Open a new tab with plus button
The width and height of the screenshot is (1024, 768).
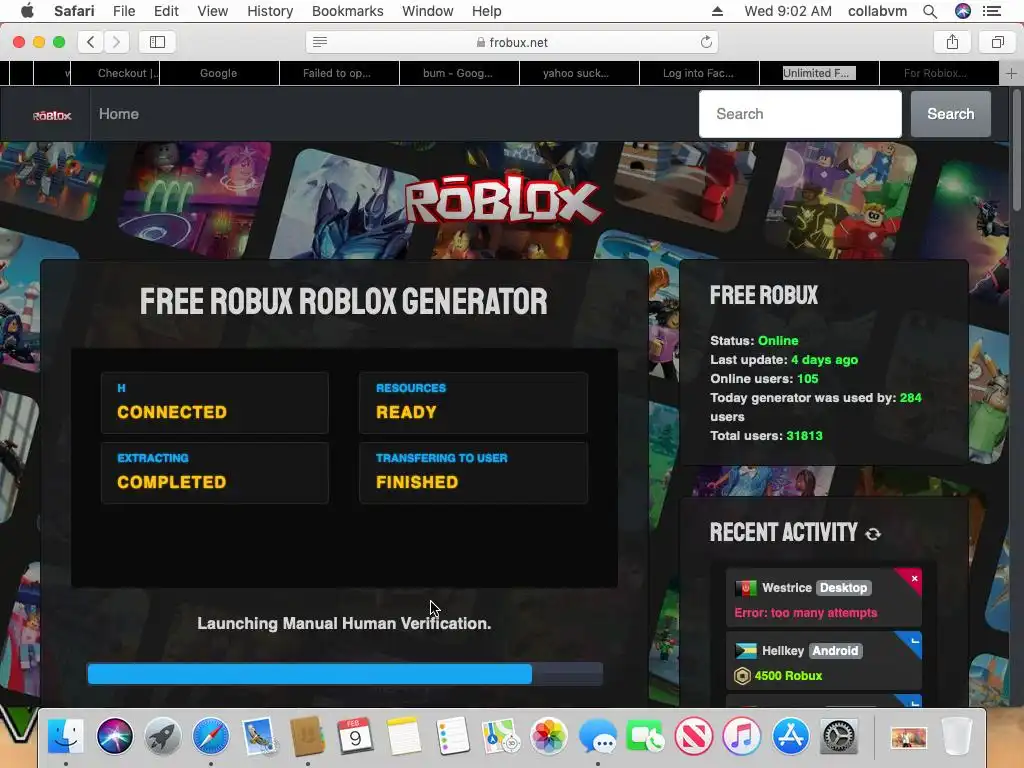1011,73
